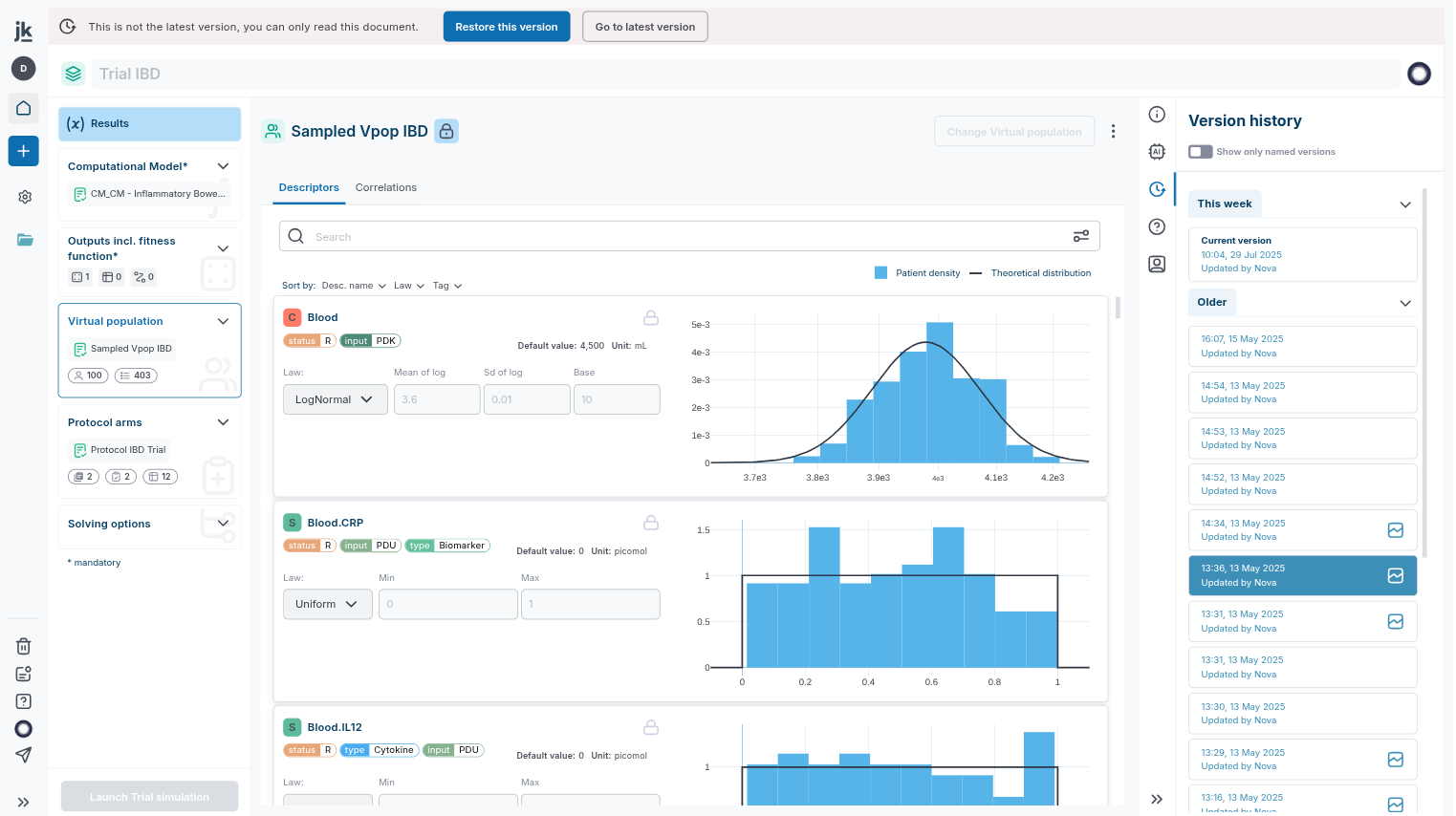Click the home icon in left sidebar
The height and width of the screenshot is (816, 1456).
click(24, 108)
